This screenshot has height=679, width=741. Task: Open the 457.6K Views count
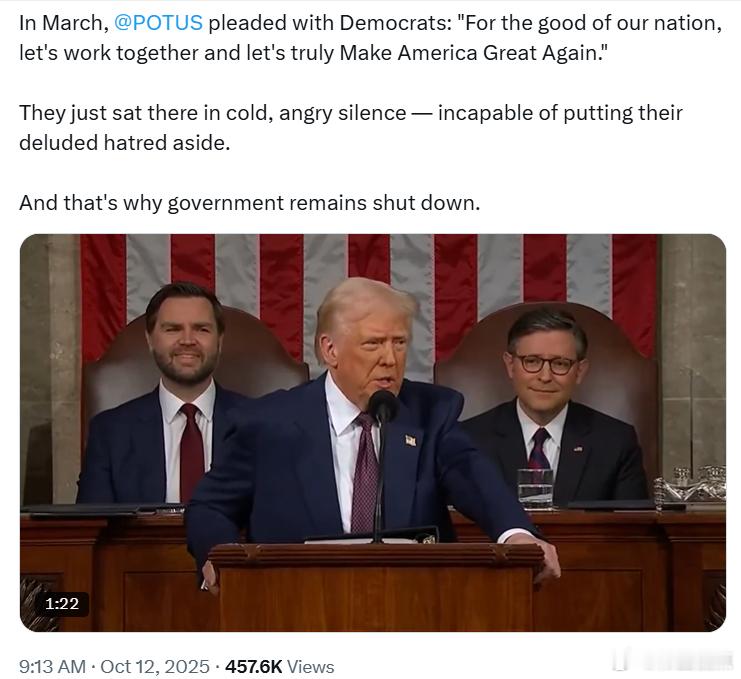click(x=279, y=667)
